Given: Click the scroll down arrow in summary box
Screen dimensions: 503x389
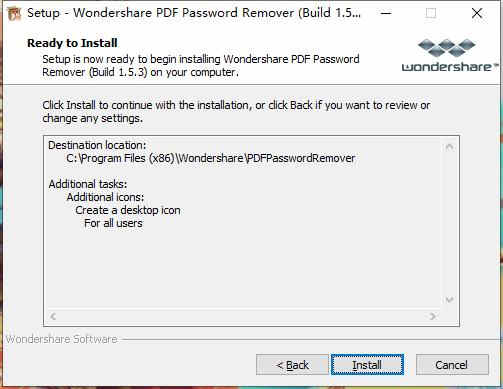Looking at the screenshot, I should point(449,300).
